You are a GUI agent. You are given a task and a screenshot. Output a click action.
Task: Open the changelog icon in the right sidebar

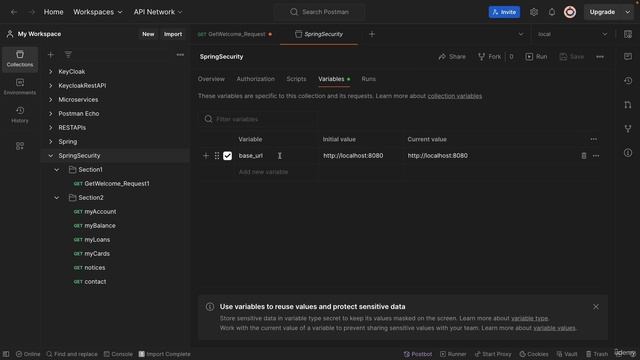point(628,81)
